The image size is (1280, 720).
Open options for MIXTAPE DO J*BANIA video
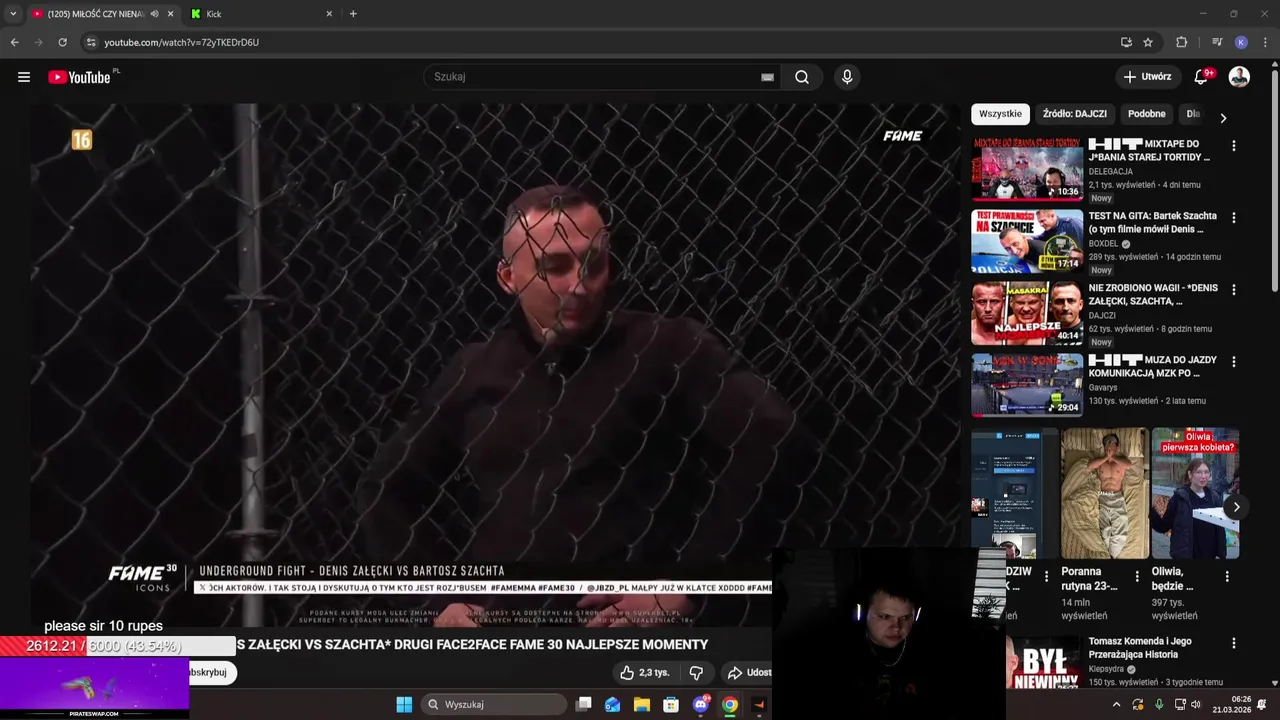[1233, 146]
